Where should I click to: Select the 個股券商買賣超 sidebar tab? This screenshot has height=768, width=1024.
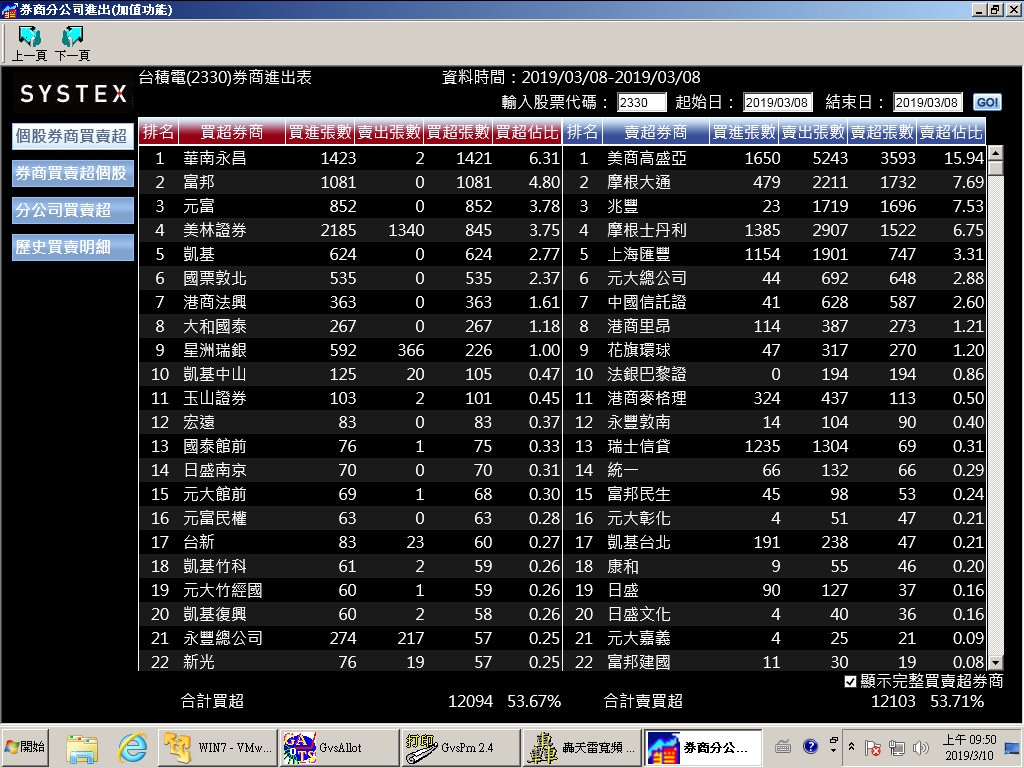coord(72,137)
